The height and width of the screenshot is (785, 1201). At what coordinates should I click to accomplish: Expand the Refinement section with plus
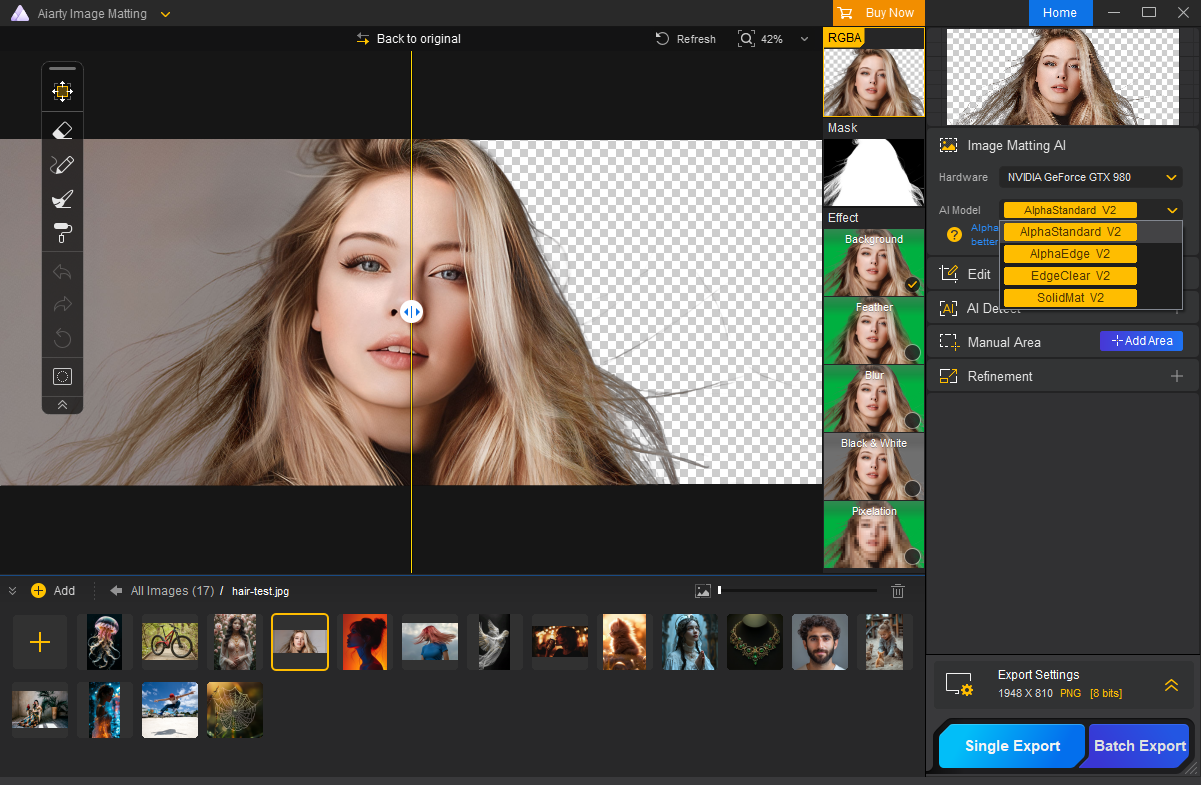click(1177, 376)
